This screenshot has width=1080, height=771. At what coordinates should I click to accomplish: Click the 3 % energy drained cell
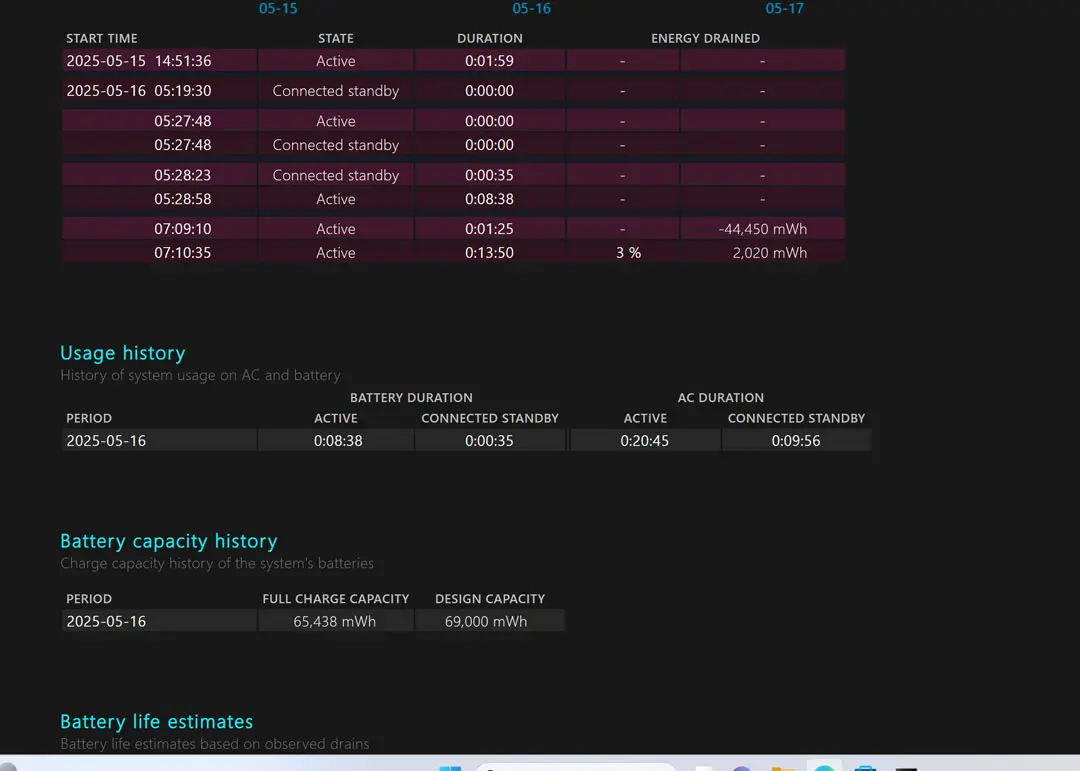point(628,253)
